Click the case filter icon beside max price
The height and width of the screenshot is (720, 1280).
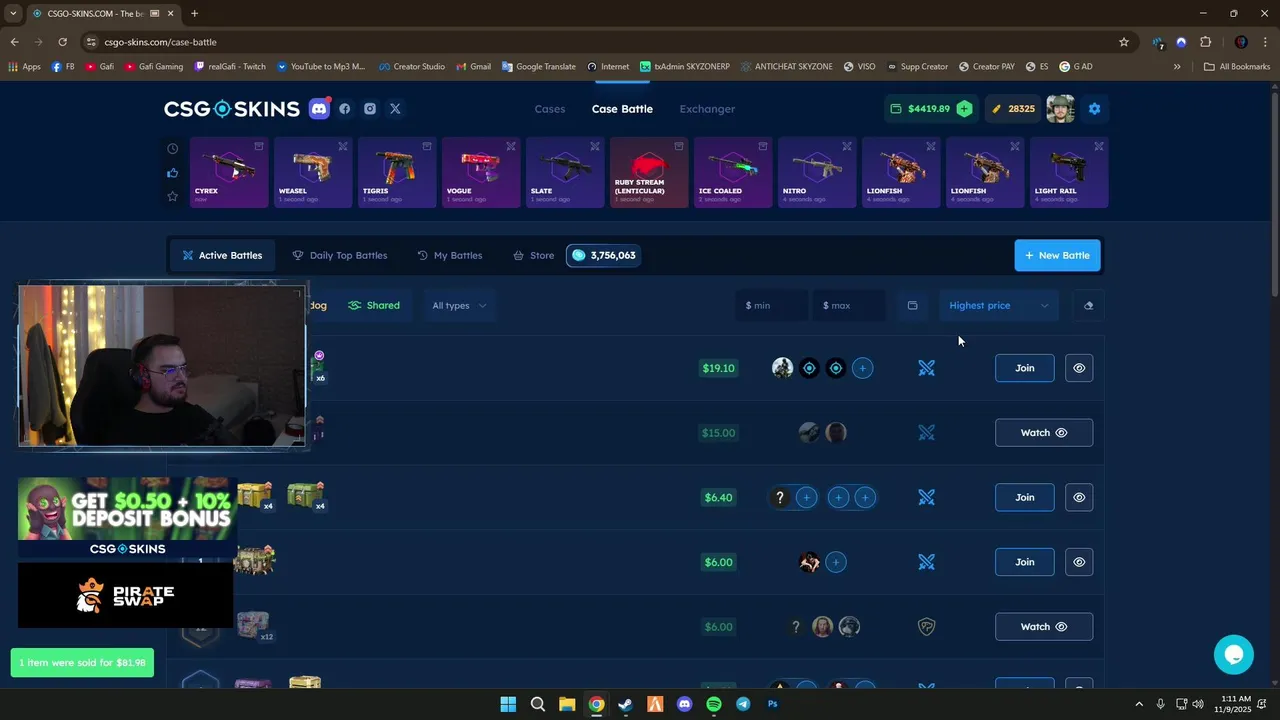point(912,306)
